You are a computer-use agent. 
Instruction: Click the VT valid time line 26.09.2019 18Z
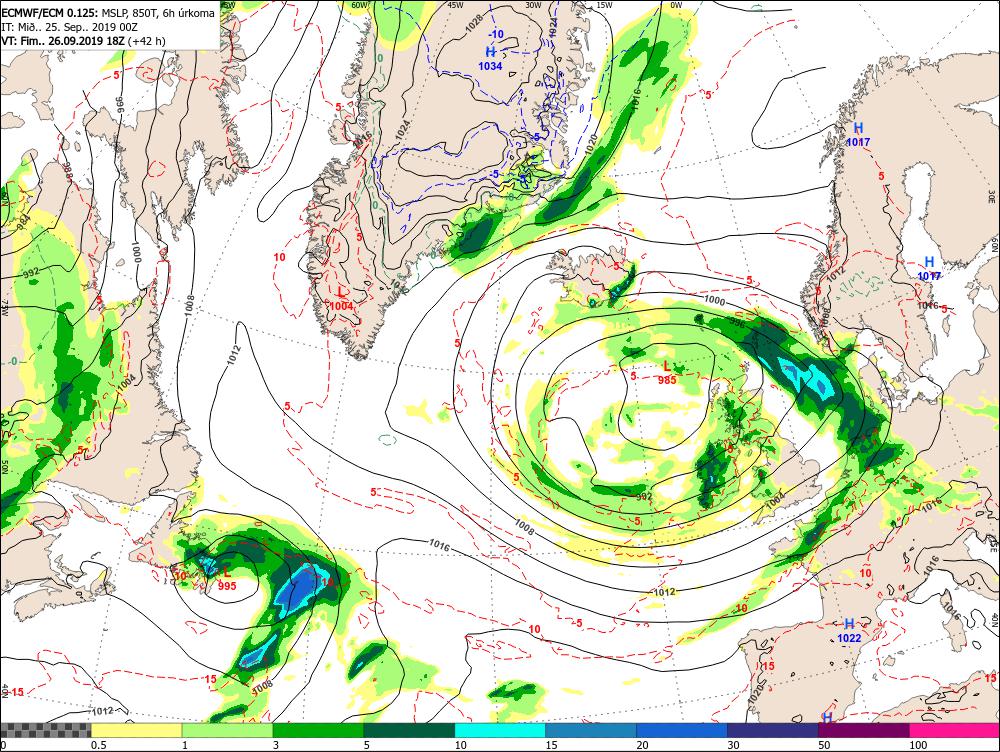coord(83,41)
